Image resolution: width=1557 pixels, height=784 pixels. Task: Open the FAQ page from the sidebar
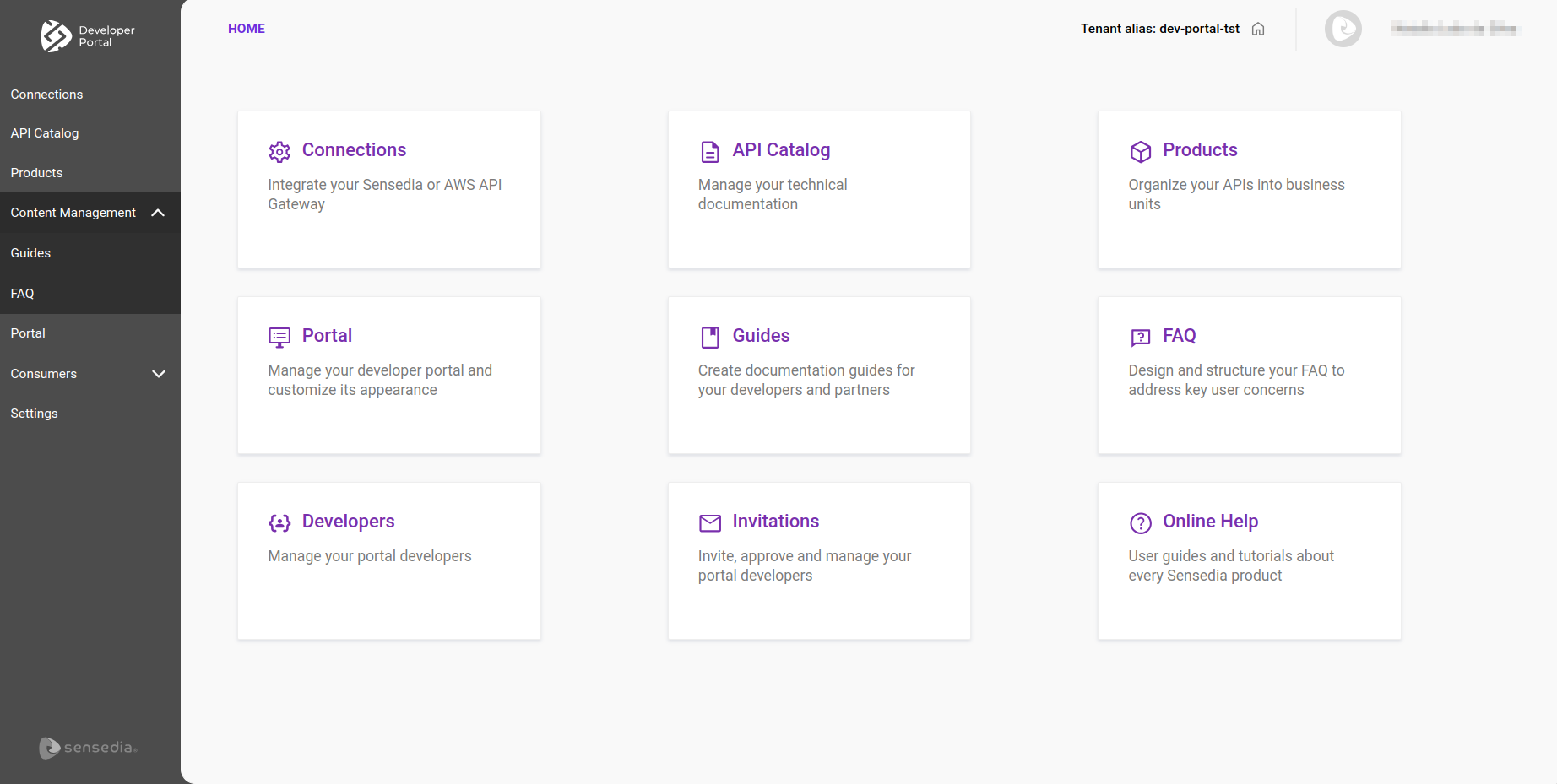click(x=22, y=293)
